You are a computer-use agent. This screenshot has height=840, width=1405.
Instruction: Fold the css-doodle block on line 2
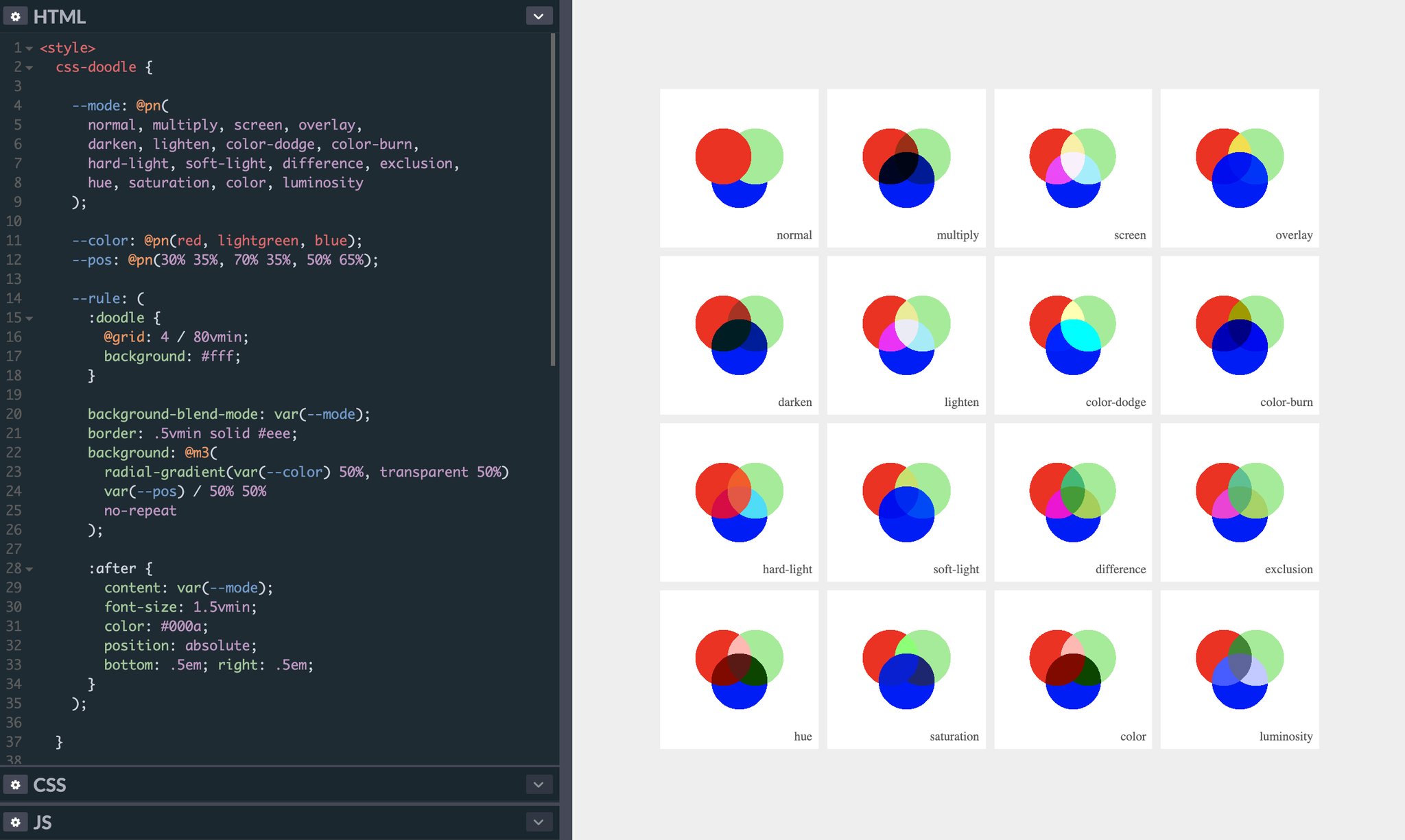29,68
